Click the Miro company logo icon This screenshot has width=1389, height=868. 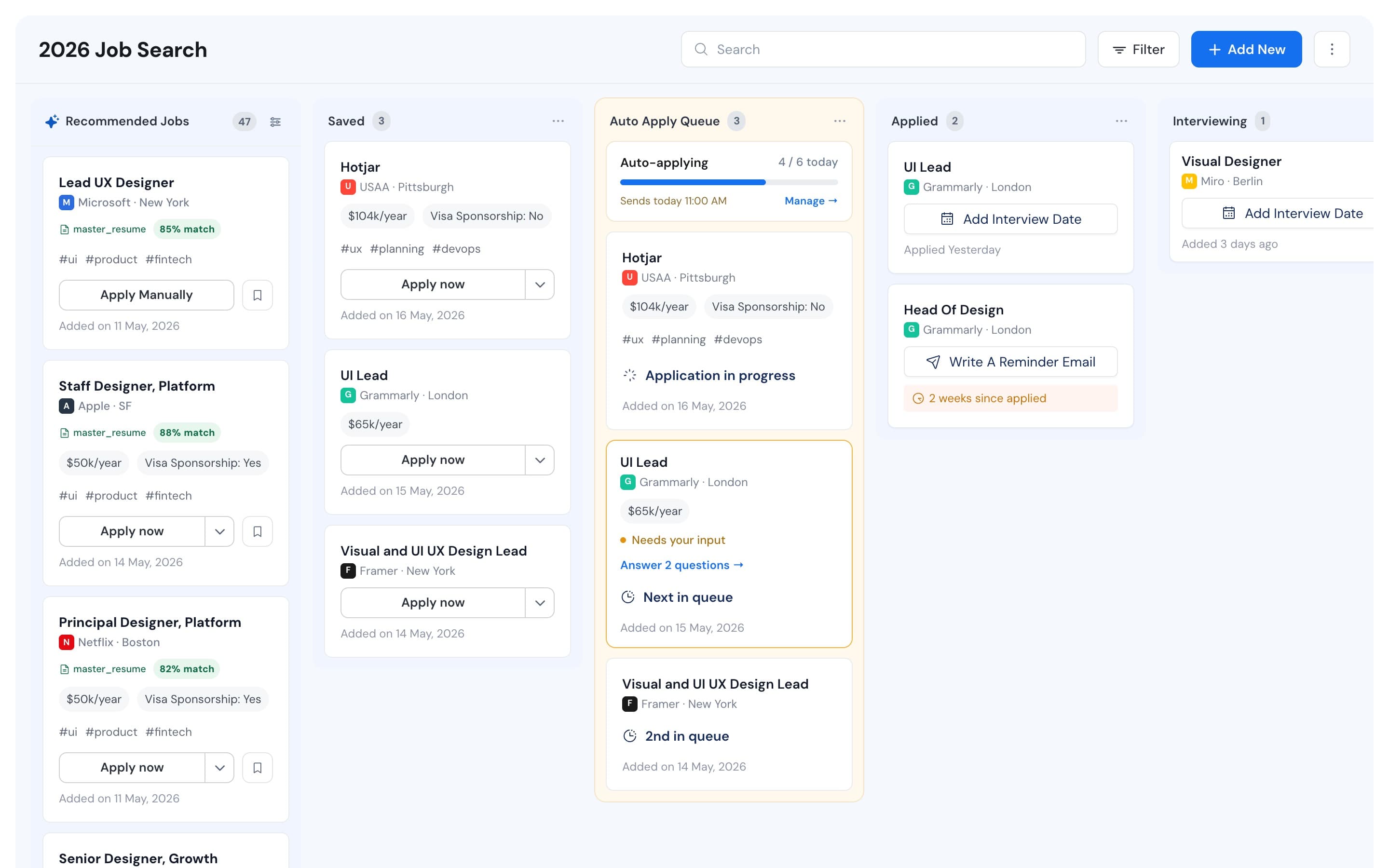pos(1189,181)
